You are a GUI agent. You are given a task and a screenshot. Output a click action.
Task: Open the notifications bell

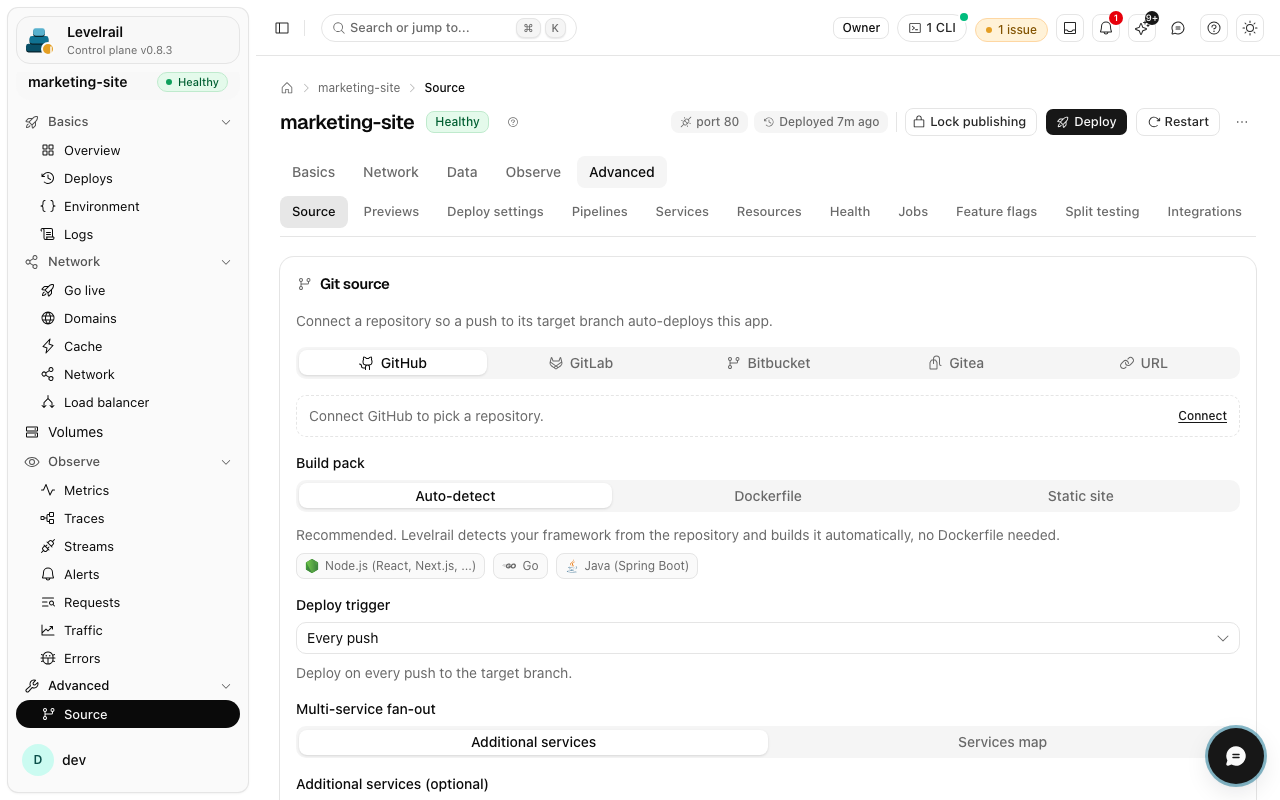point(1106,28)
